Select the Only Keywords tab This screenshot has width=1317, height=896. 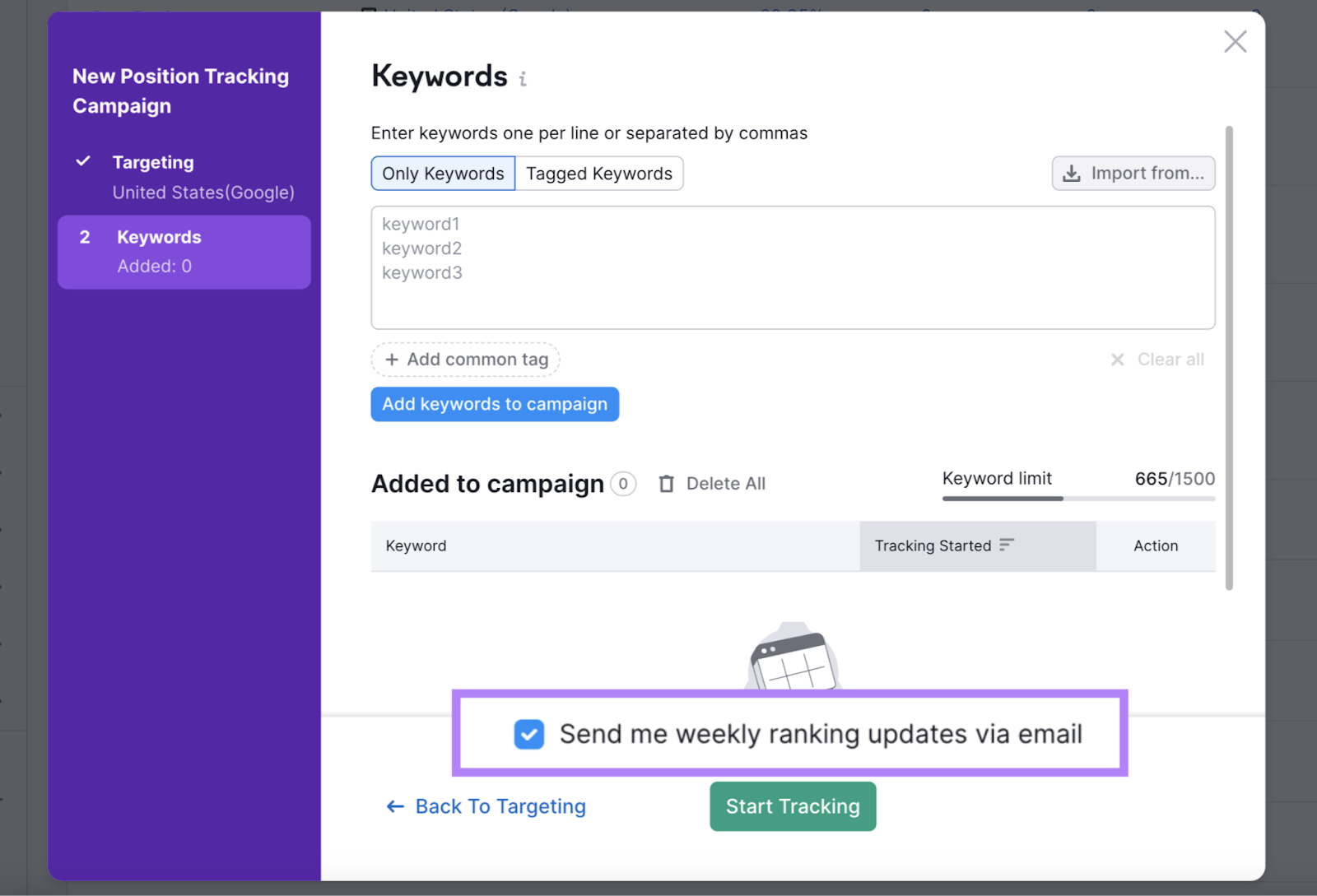click(442, 173)
